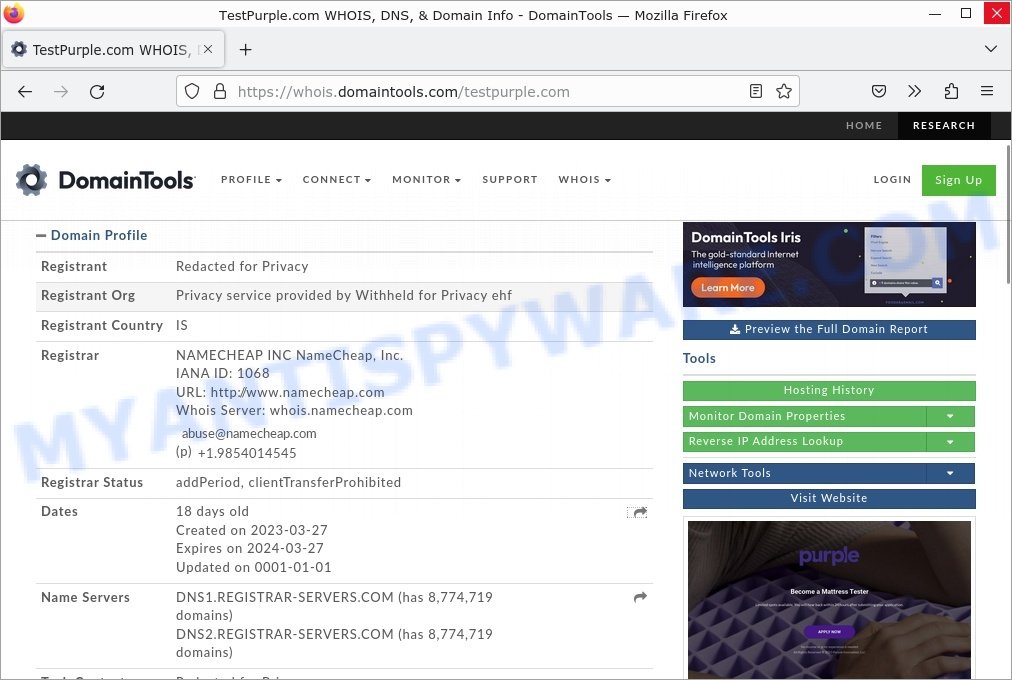Toggle reader view icon in address bar
Image resolution: width=1012 pixels, height=680 pixels.
coord(756,91)
